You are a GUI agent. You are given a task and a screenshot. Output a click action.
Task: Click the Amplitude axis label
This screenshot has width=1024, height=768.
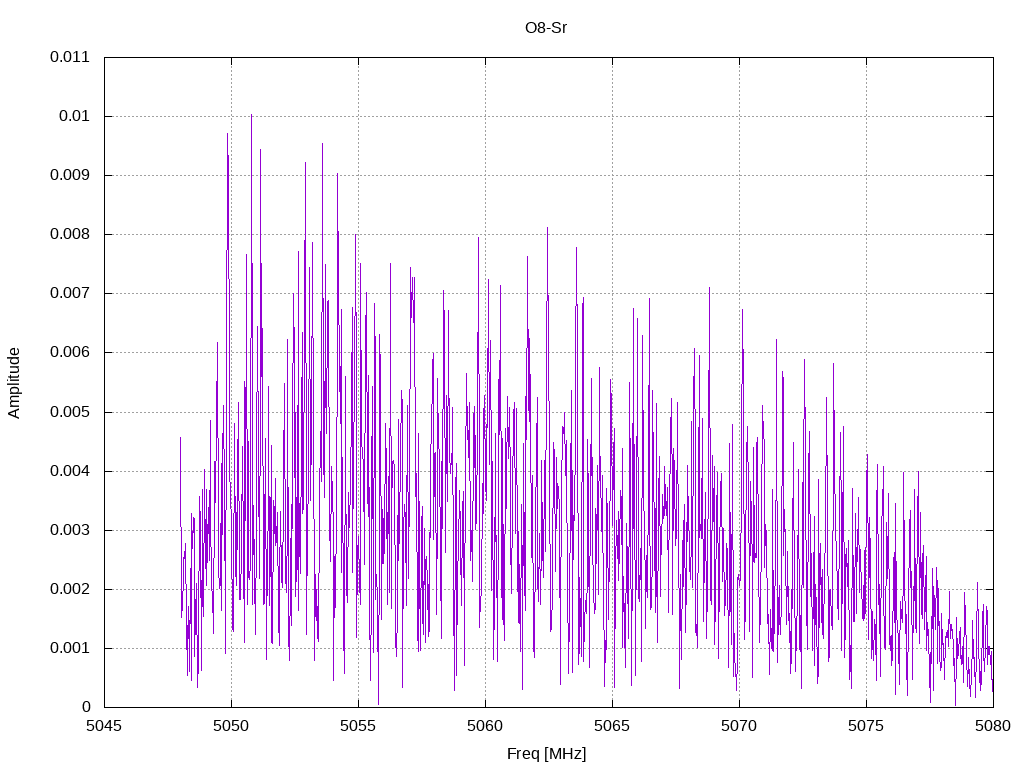(x=14, y=383)
